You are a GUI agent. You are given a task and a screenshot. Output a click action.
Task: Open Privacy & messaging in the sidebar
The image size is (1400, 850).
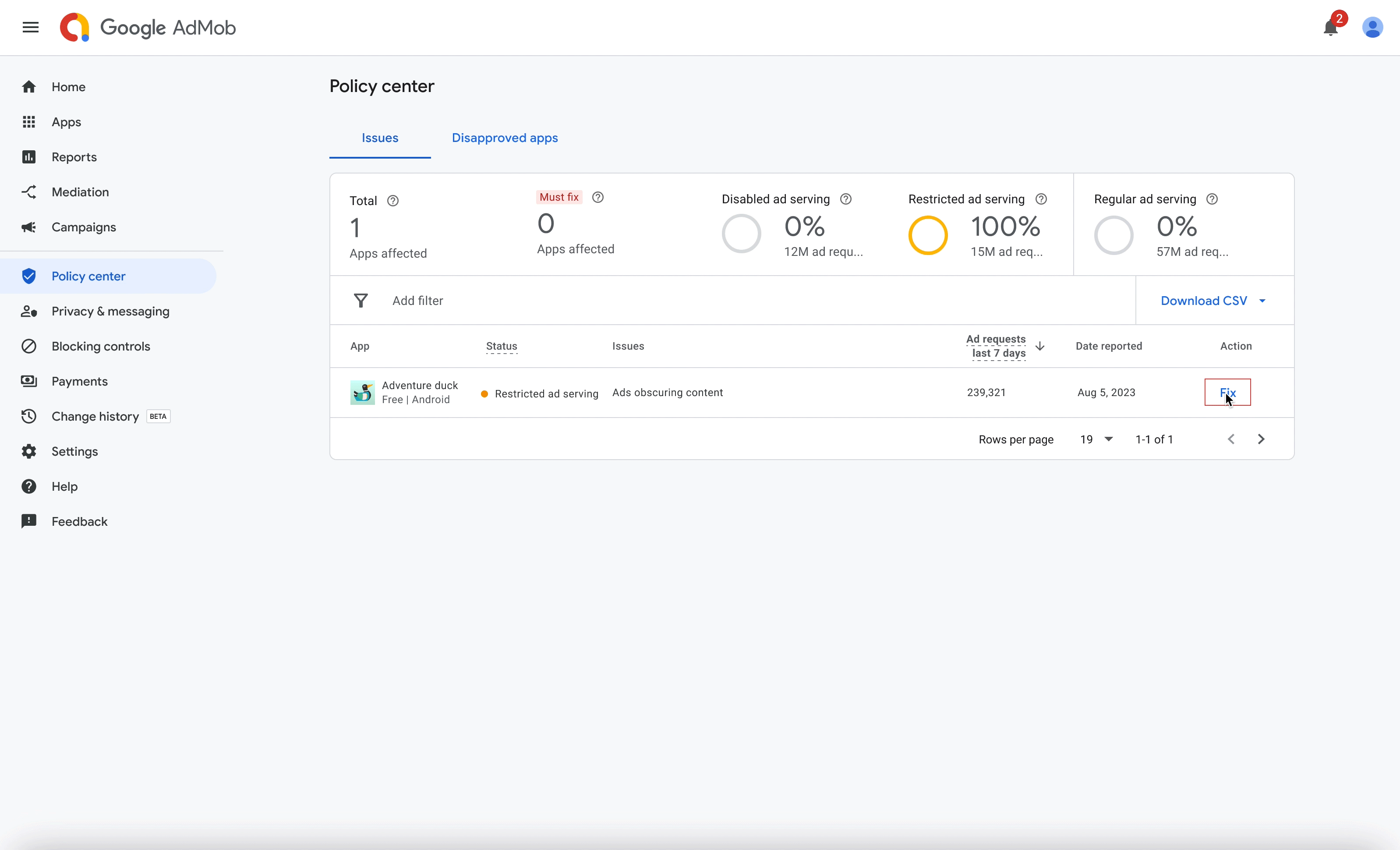(x=110, y=312)
